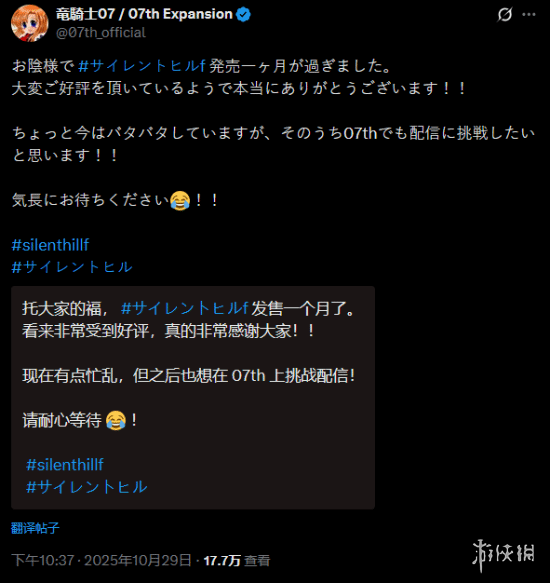Viewport: 550px width, 583px height.
Task: Click display name 竜騎士07 / 07th Expansion
Action: (x=144, y=14)
